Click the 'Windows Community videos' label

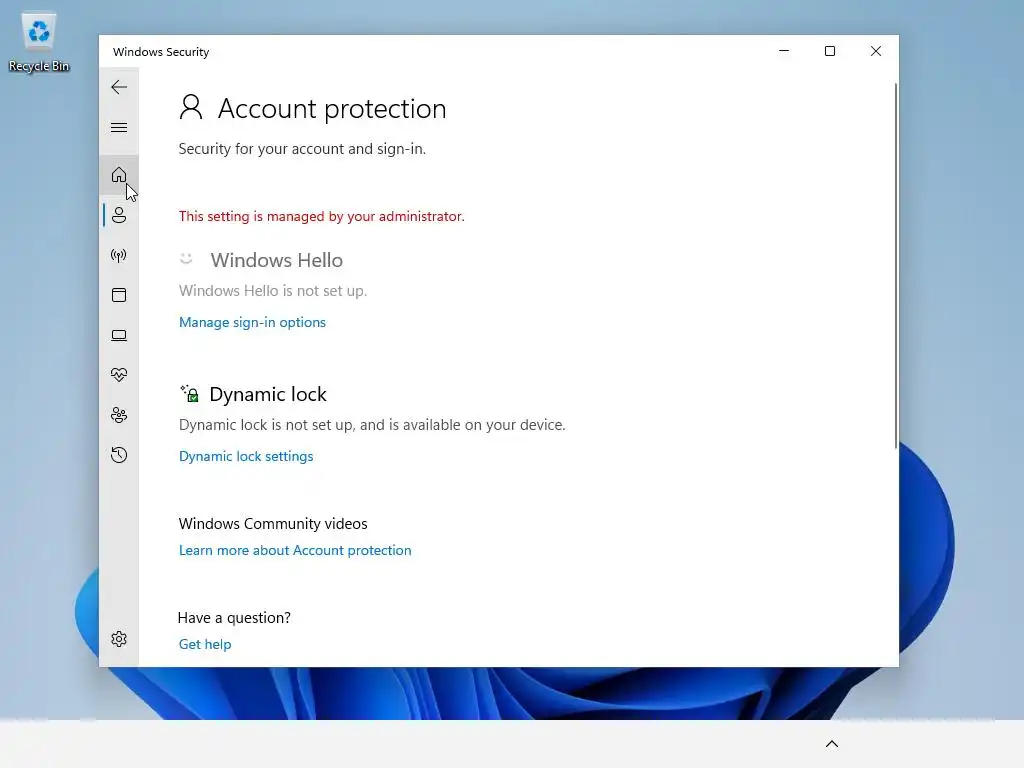pos(273,524)
